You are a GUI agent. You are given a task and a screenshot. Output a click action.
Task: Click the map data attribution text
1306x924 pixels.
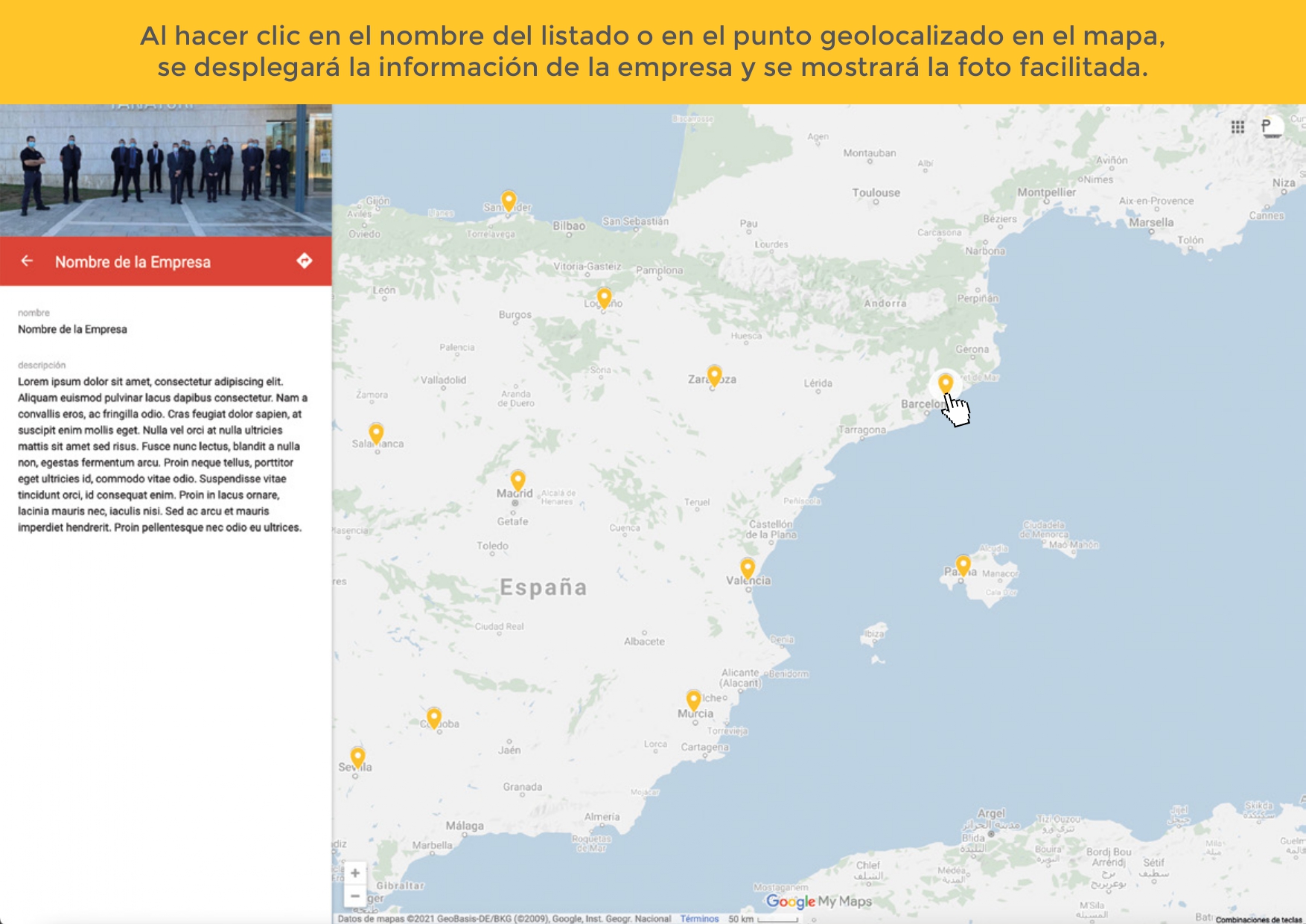click(x=504, y=919)
